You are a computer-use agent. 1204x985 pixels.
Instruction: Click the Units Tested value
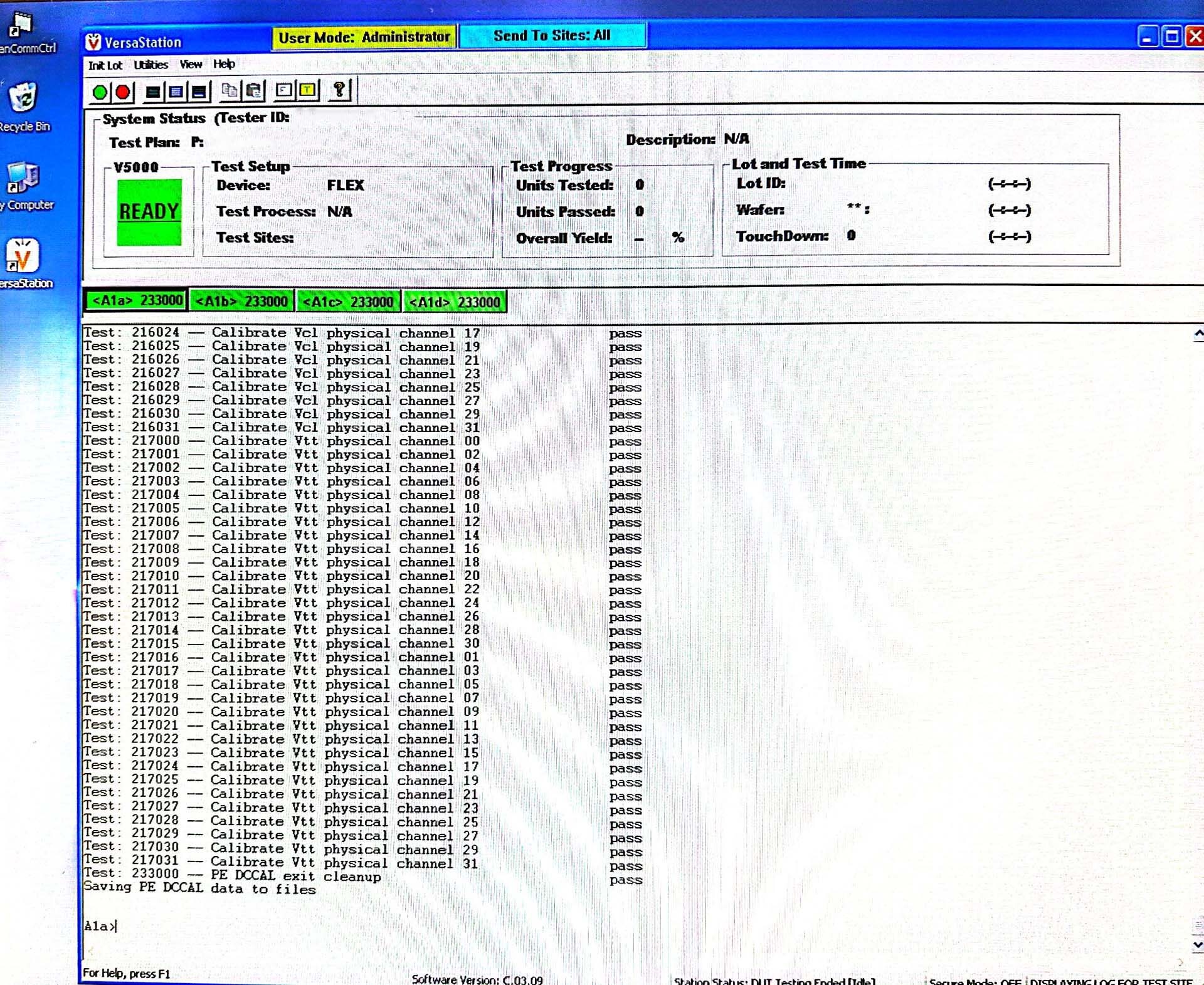639,185
